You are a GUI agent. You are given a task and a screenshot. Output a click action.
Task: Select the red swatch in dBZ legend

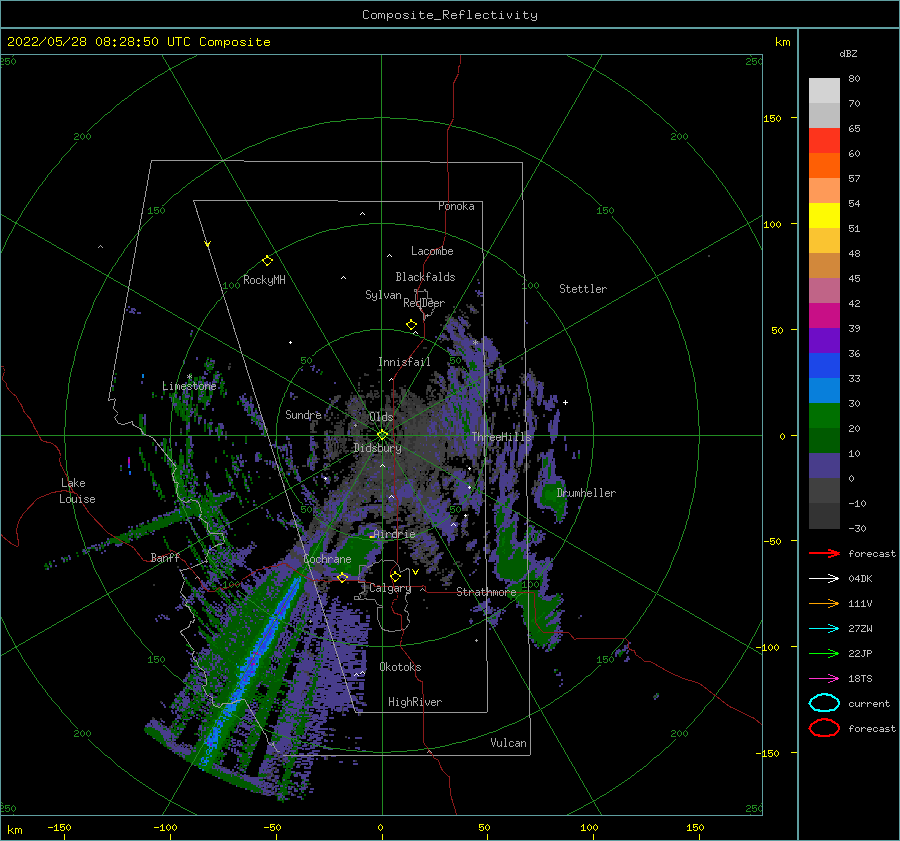(x=824, y=140)
